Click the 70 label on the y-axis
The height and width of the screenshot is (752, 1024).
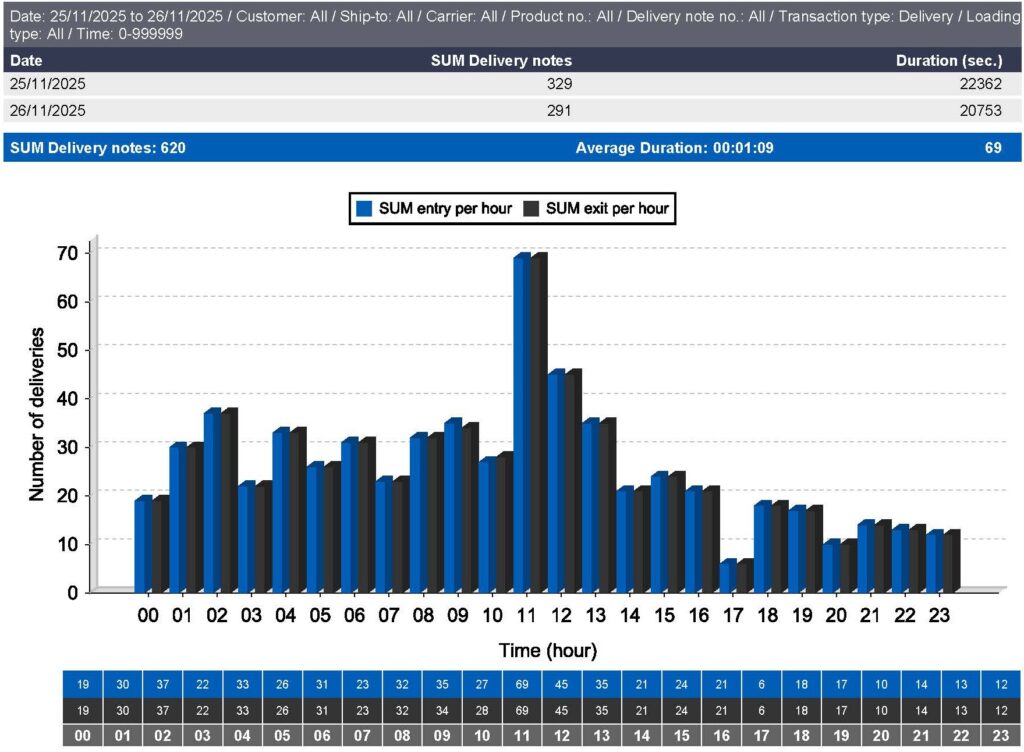coord(67,253)
